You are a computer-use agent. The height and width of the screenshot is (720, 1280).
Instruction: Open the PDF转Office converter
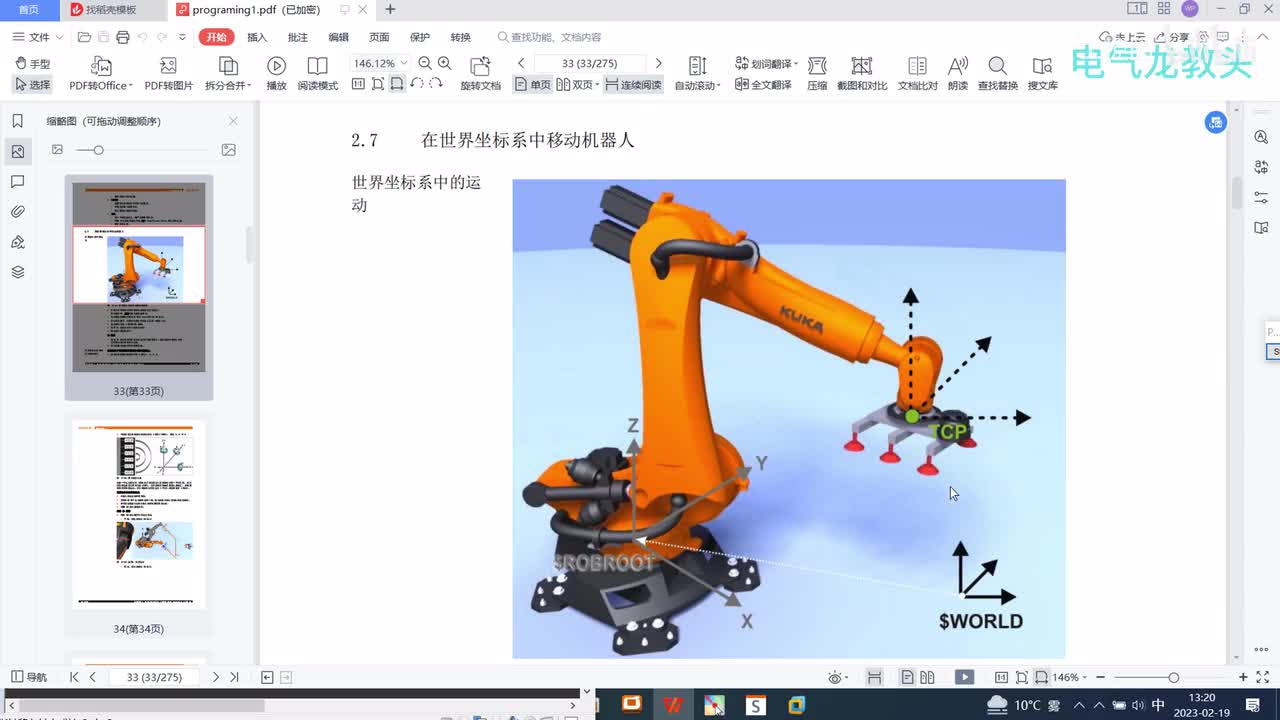[101, 74]
